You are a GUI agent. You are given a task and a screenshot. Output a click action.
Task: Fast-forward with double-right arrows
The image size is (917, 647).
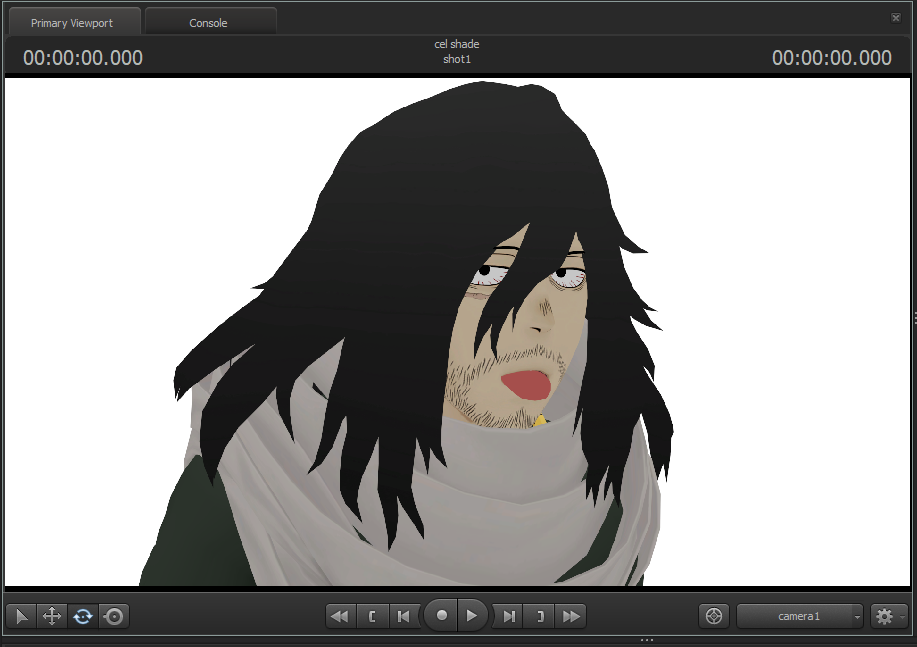tap(571, 616)
